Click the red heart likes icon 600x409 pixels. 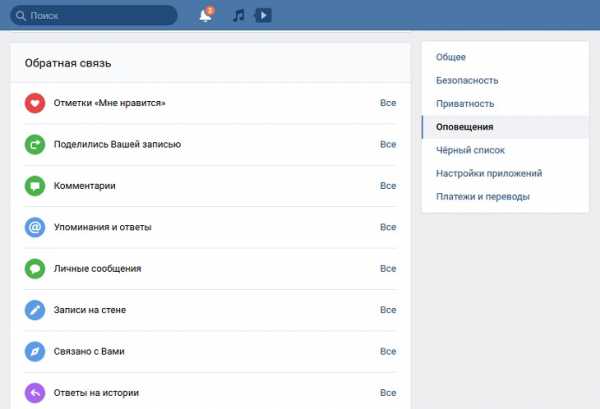pyautogui.click(x=35, y=103)
